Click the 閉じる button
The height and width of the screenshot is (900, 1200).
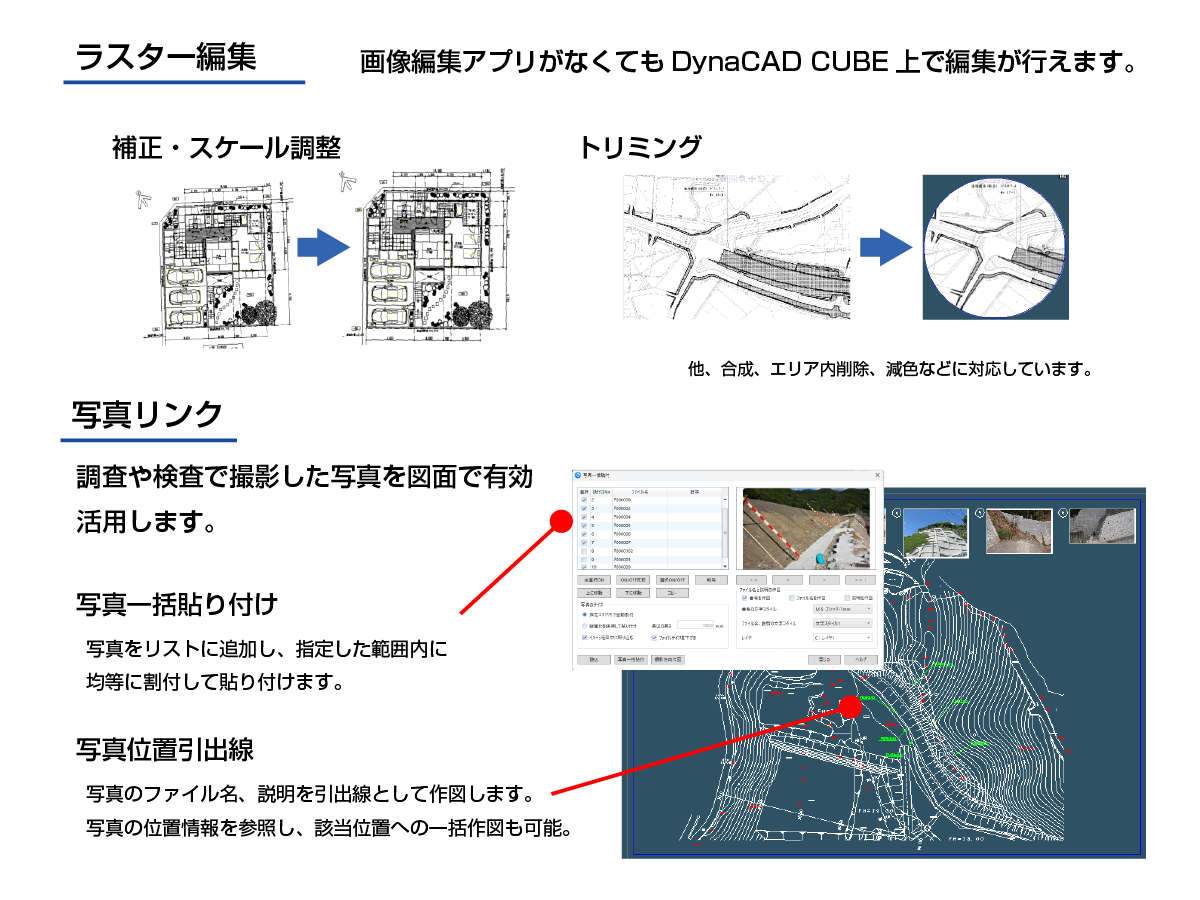[x=824, y=660]
